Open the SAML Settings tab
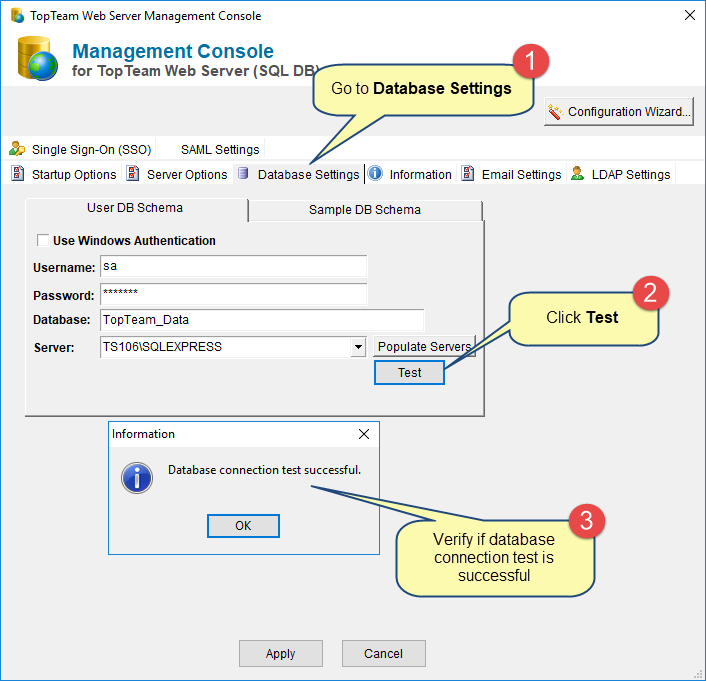The image size is (706, 681). coord(220,149)
